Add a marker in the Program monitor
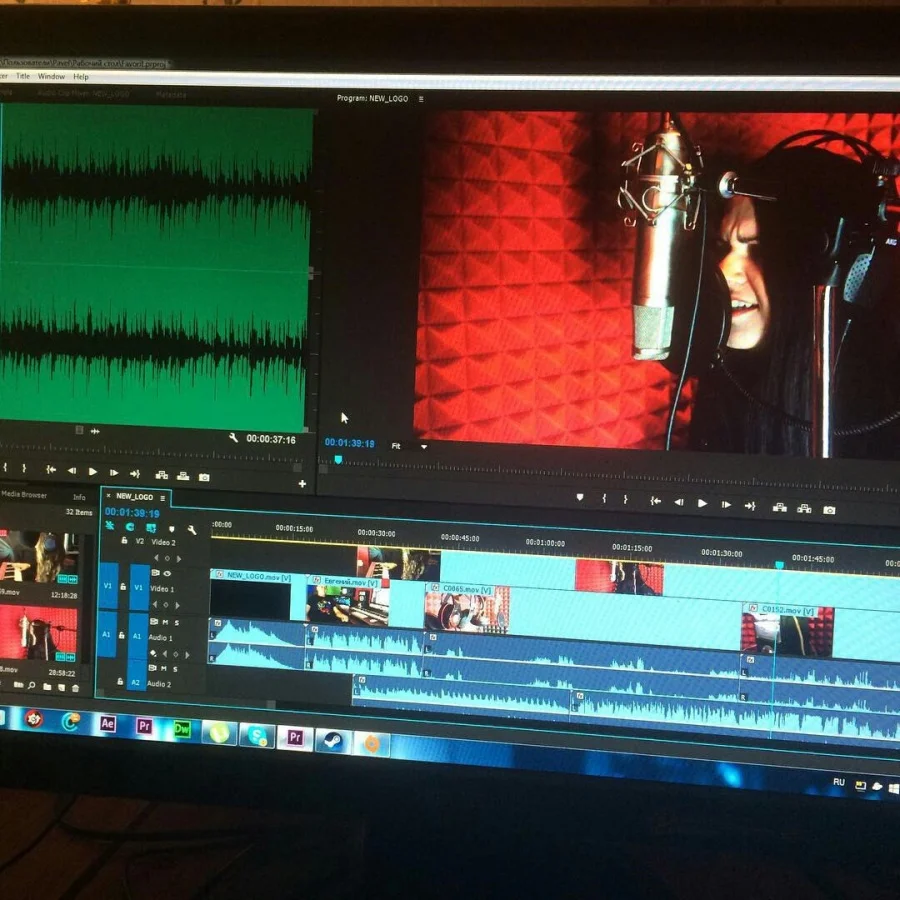900x900 pixels. pos(579,497)
